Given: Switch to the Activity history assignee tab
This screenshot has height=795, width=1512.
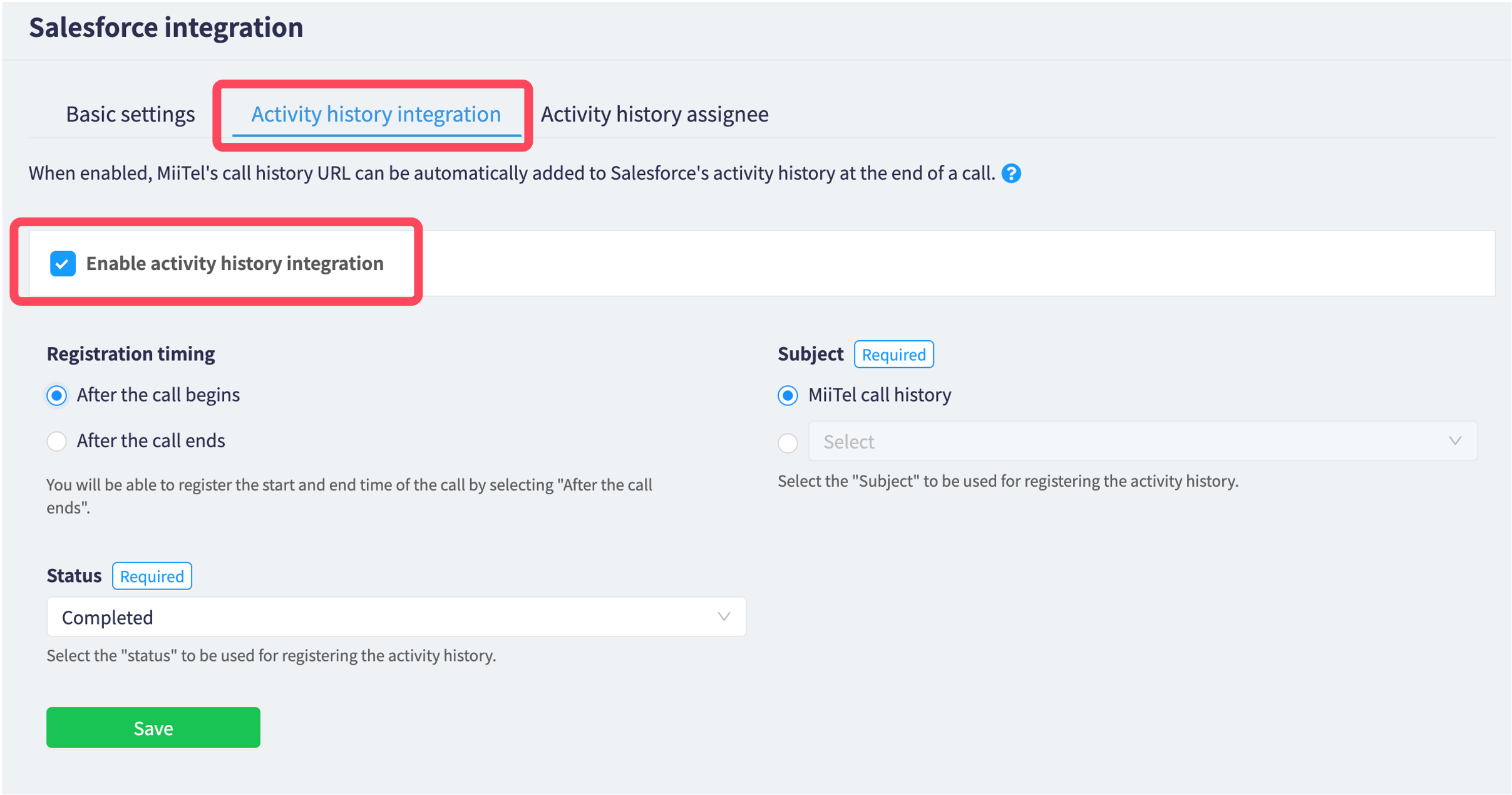Looking at the screenshot, I should 654,114.
